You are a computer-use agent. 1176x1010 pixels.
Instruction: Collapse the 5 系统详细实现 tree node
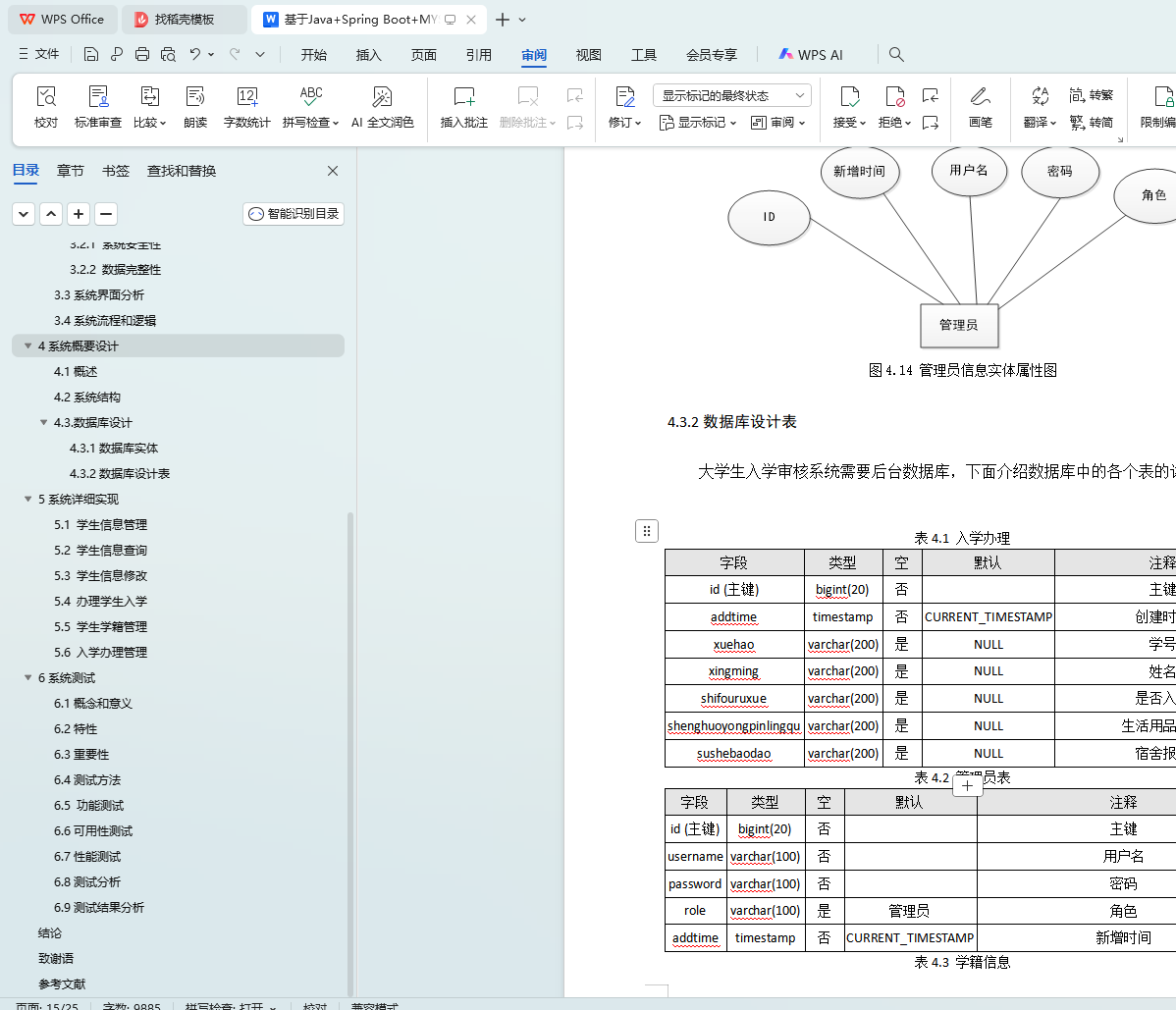pyautogui.click(x=27, y=499)
